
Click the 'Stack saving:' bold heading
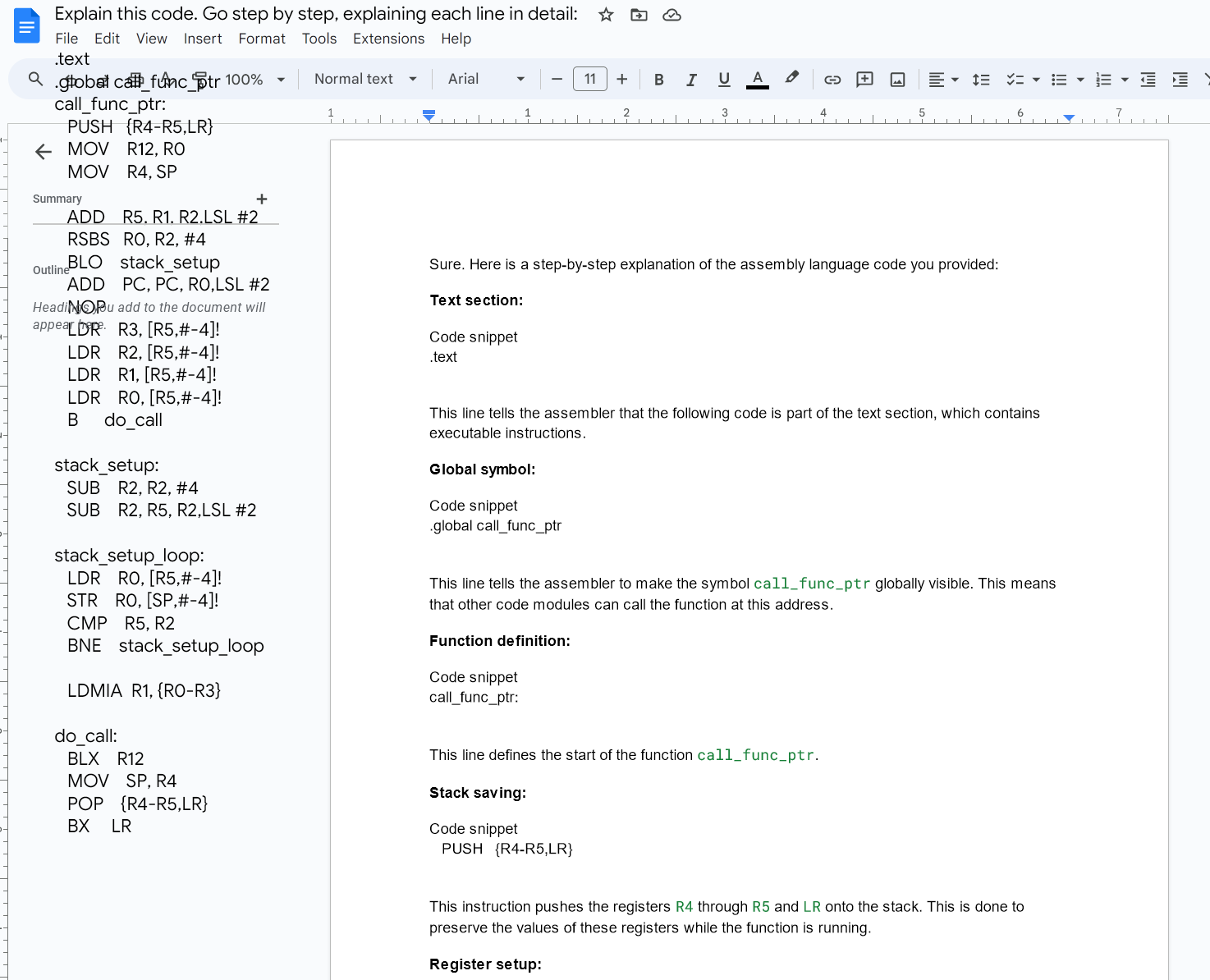click(478, 793)
